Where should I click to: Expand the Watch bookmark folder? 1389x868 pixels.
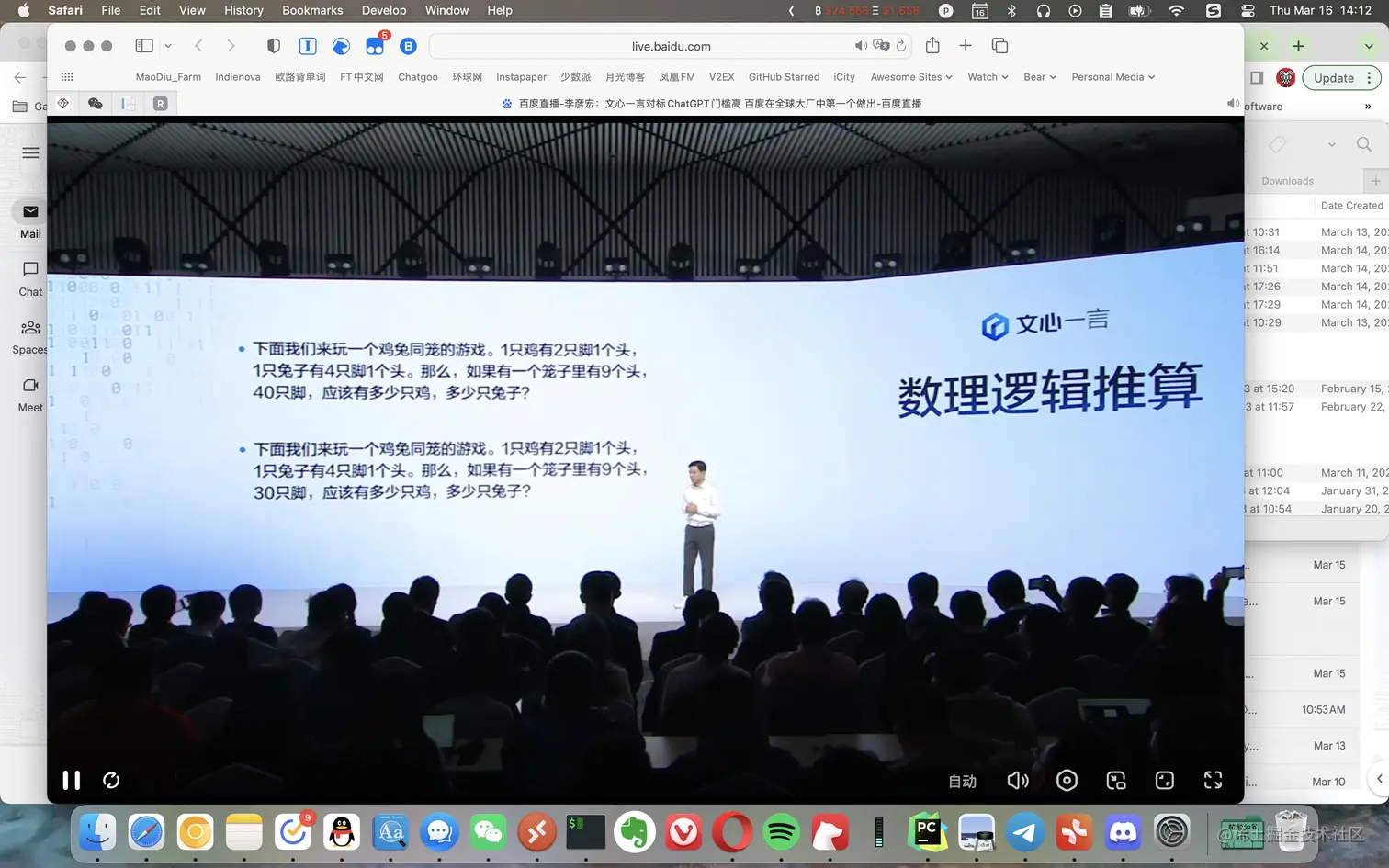click(988, 77)
